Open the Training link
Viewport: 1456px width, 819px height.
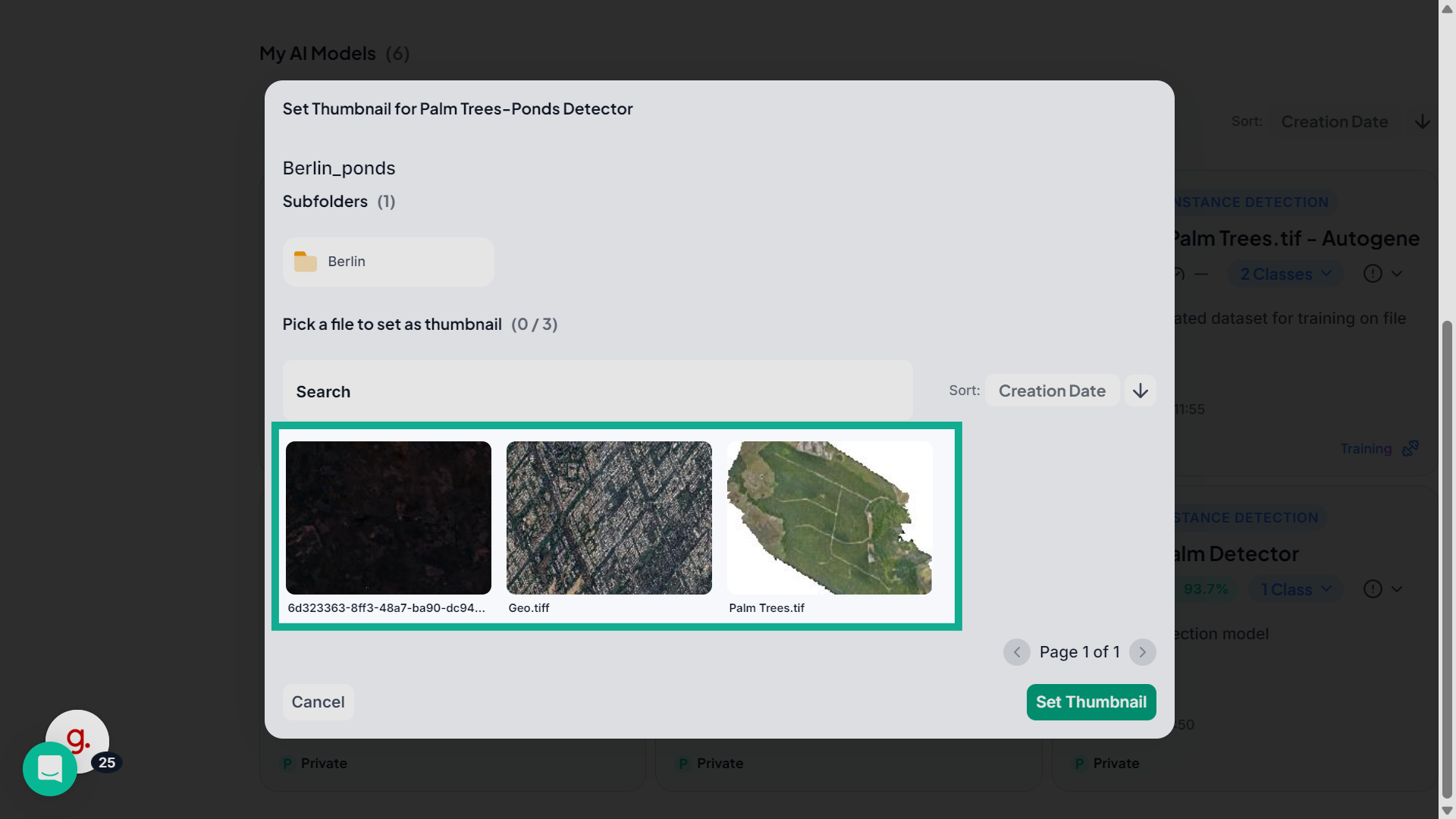[x=1379, y=449]
